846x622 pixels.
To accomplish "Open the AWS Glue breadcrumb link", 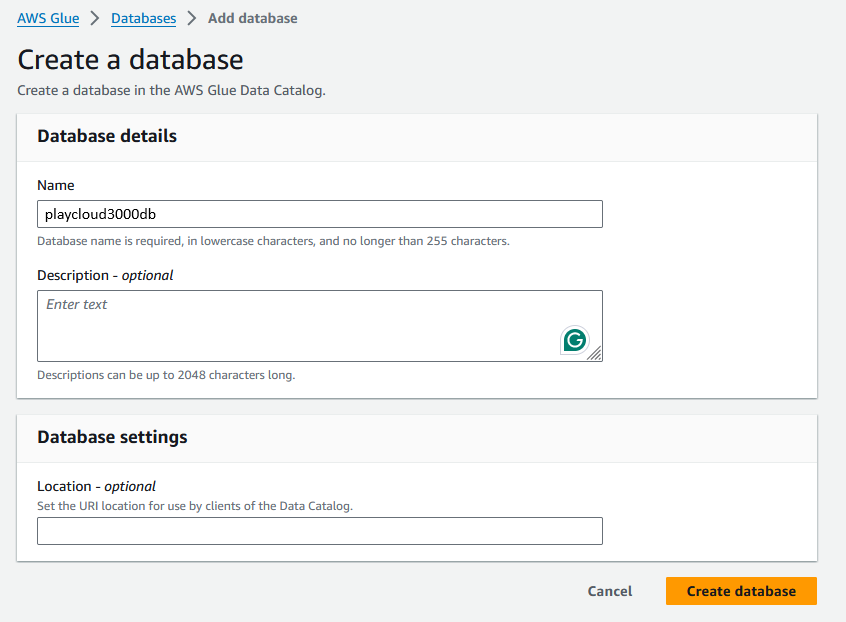I will [48, 18].
